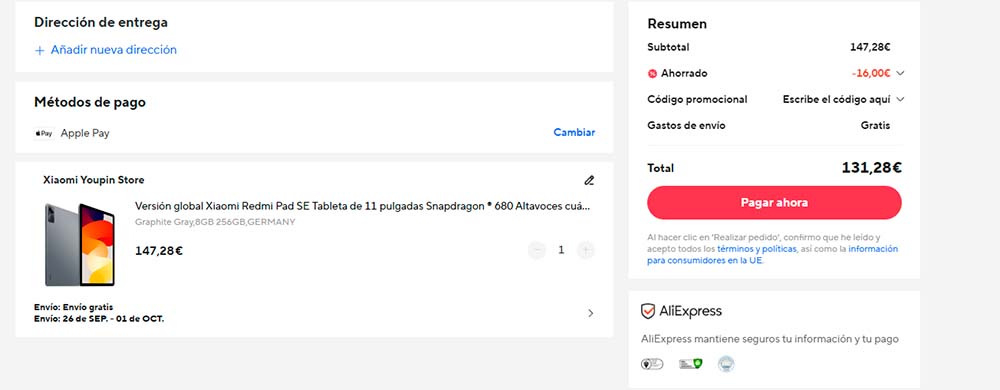Click the Subtotal 147,28€ amount
This screenshot has height=390, width=1000.
[870, 47]
